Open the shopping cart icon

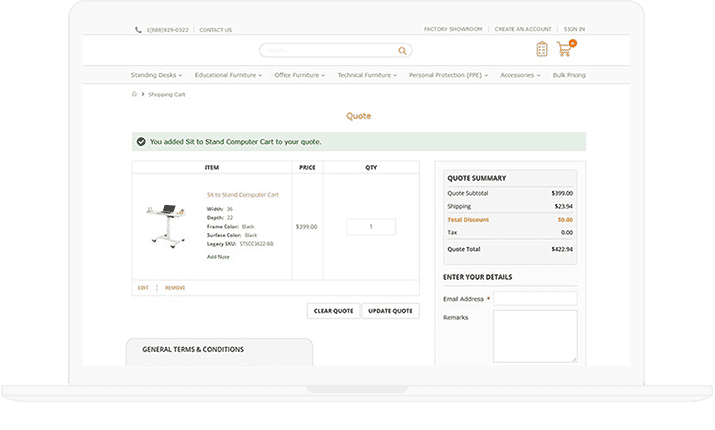pyautogui.click(x=565, y=49)
